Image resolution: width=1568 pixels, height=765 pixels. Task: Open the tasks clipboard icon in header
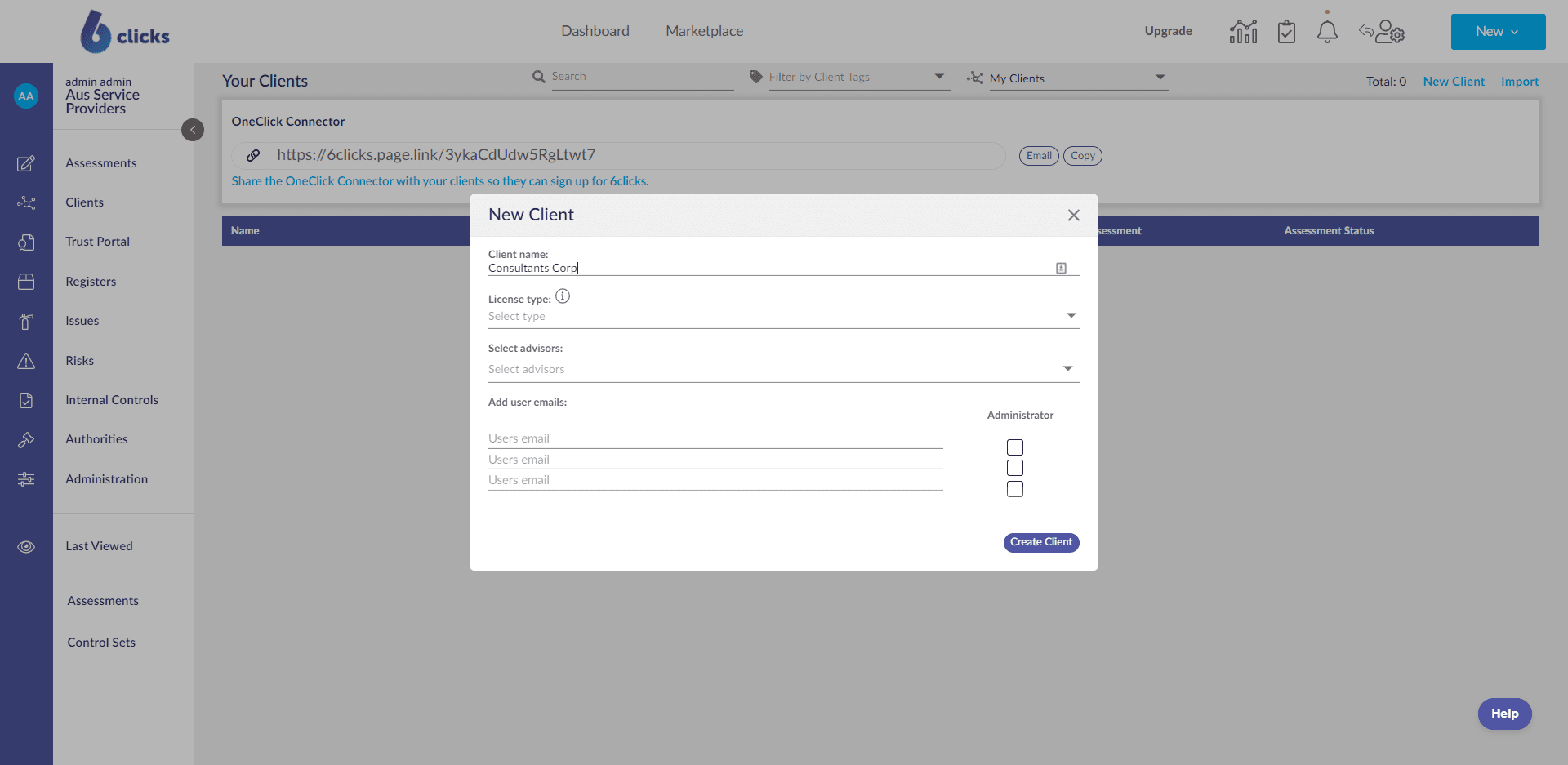pyautogui.click(x=1286, y=32)
